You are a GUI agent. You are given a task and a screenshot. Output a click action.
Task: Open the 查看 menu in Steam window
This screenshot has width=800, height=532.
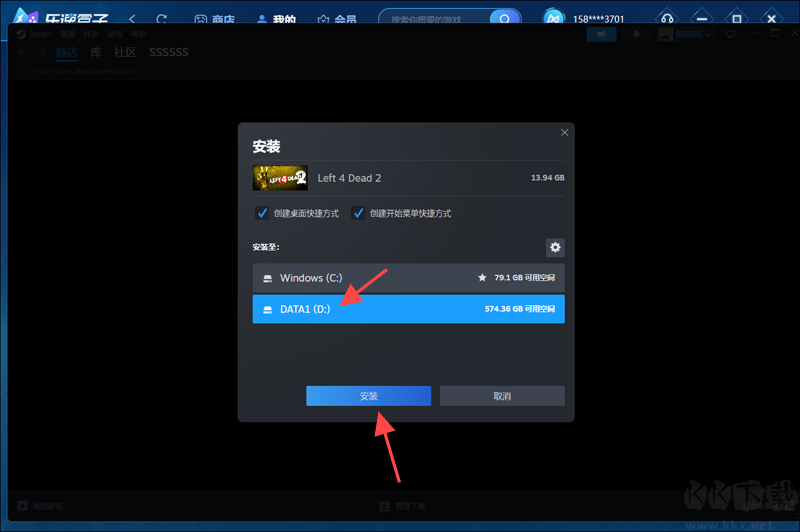point(67,34)
